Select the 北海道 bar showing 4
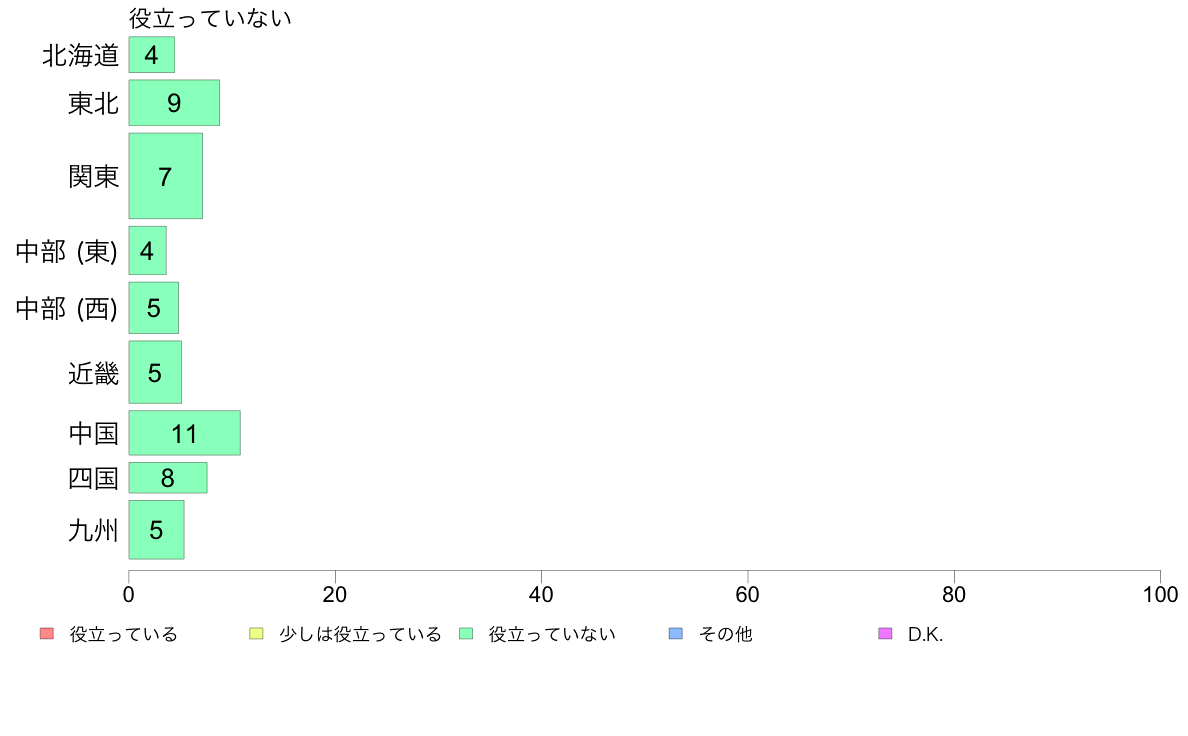This screenshot has width=1188, height=736. click(x=152, y=55)
